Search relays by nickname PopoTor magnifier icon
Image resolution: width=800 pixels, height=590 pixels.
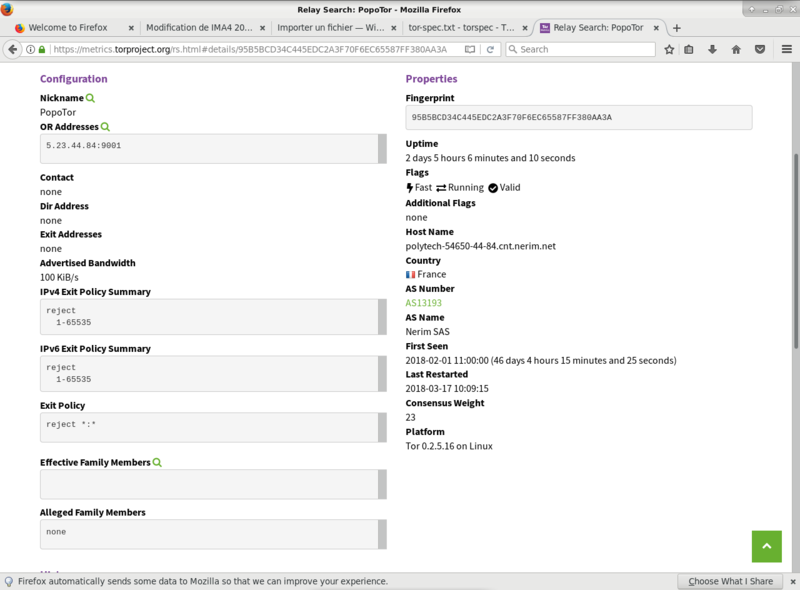click(x=90, y=97)
